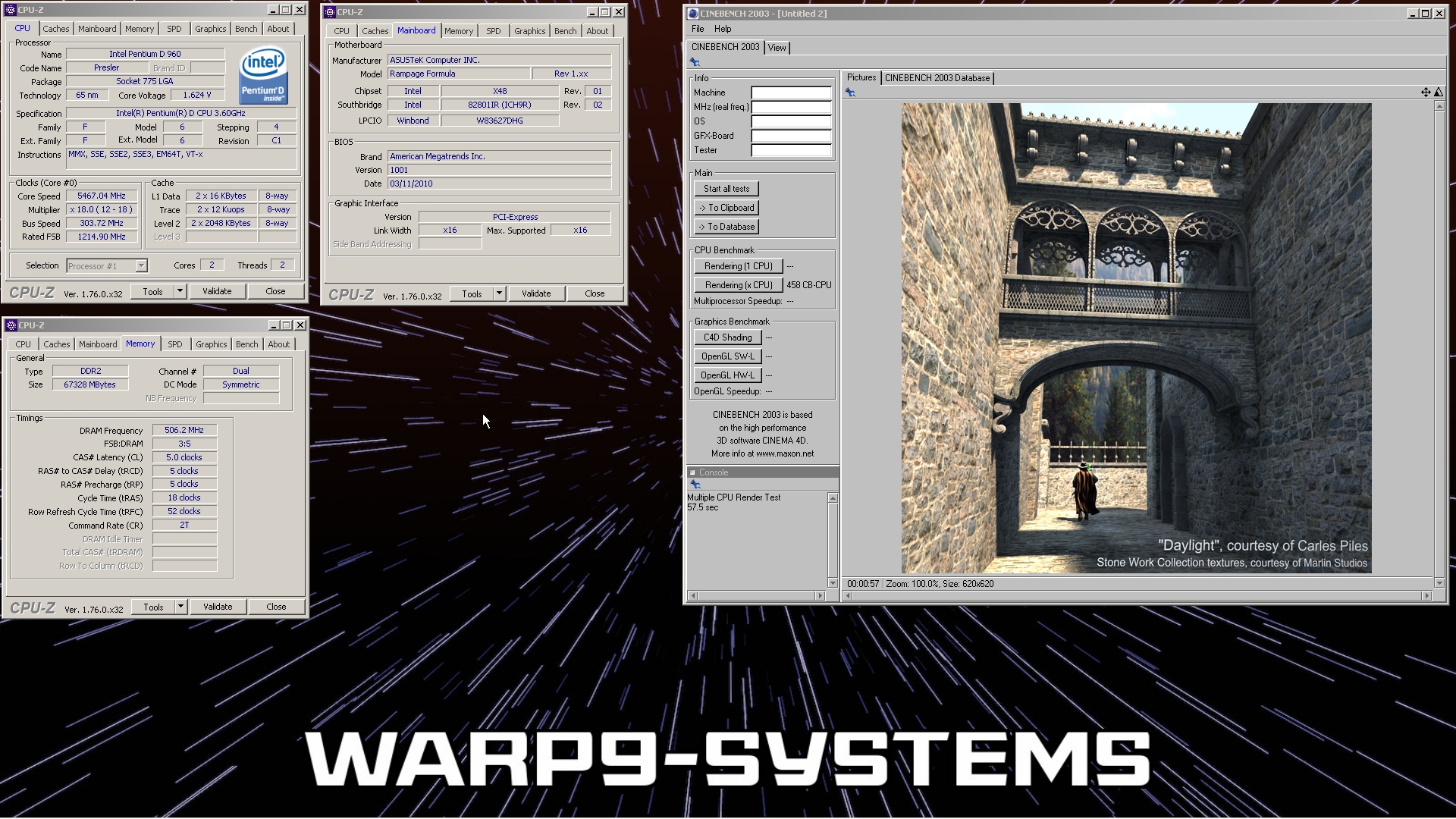1456x819 pixels.
Task: Click Validate in CPU-Z CPU window
Action: point(217,291)
